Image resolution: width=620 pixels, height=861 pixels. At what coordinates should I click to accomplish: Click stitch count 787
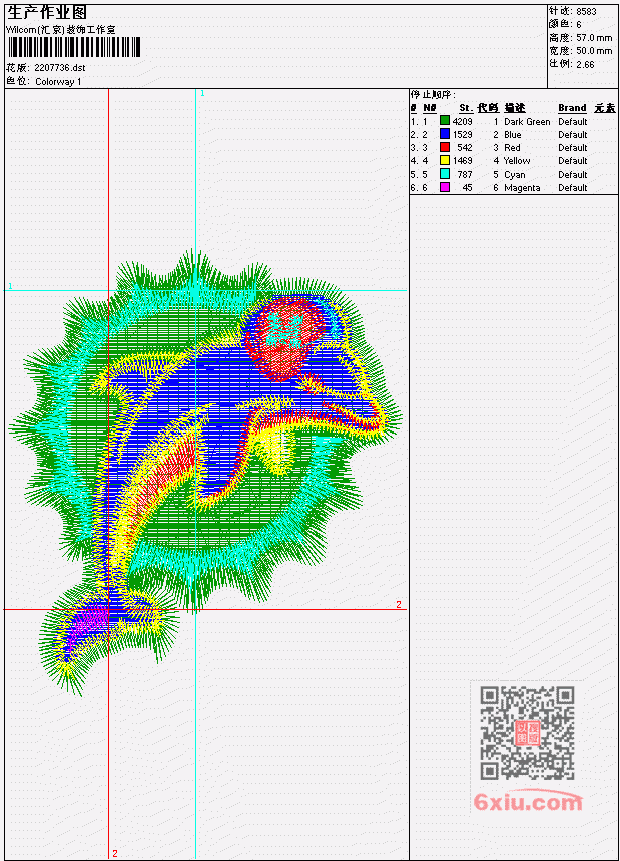pyautogui.click(x=465, y=175)
